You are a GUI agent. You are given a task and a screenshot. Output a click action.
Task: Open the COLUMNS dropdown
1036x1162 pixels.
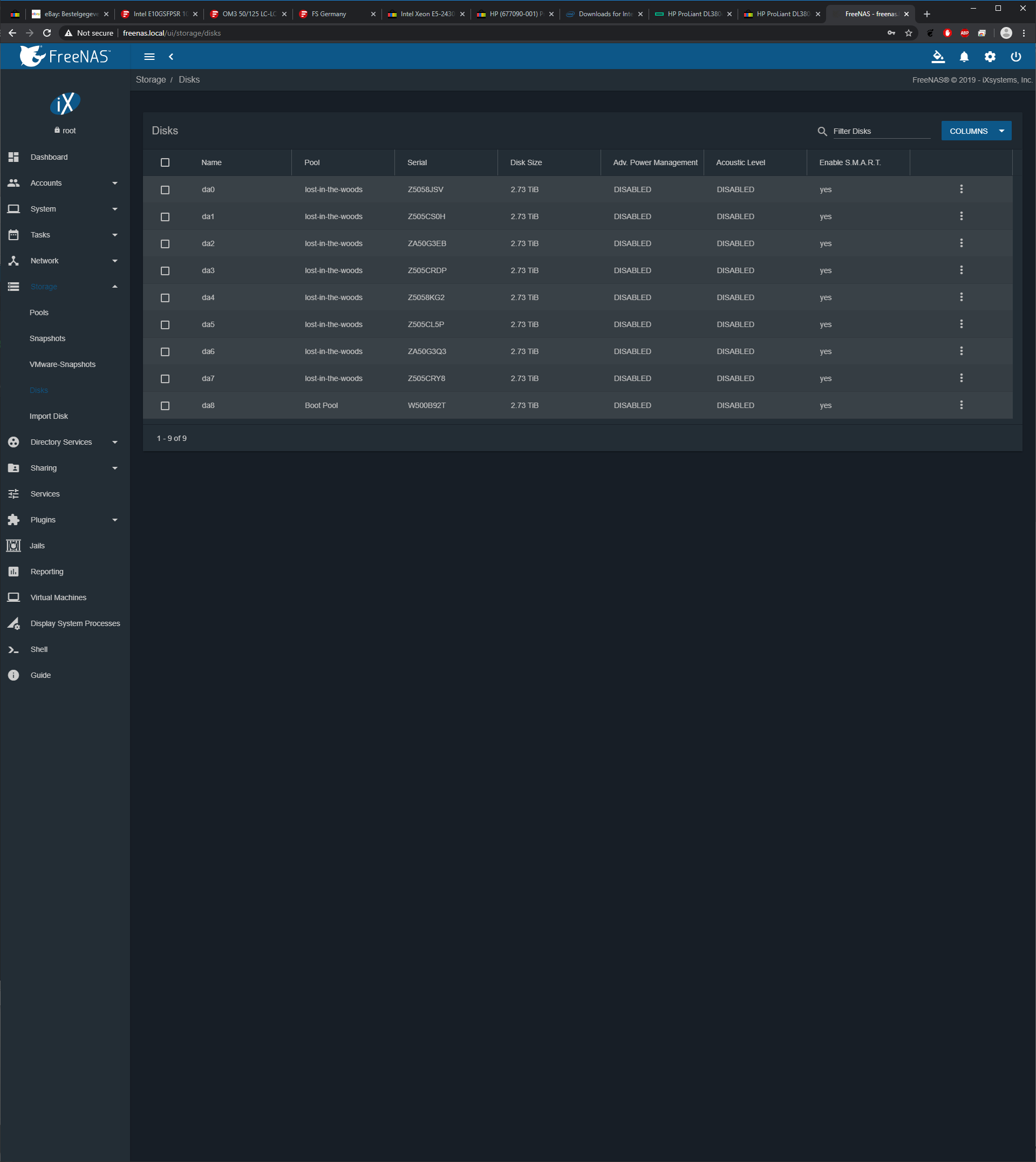point(976,131)
